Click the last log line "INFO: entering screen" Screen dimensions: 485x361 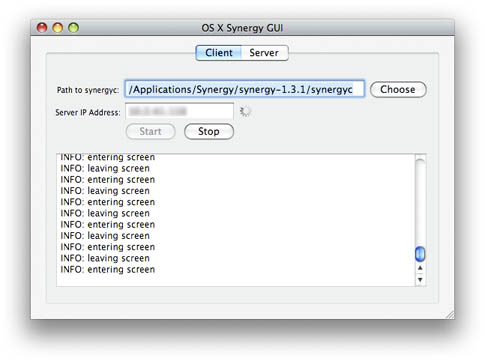coord(108,269)
